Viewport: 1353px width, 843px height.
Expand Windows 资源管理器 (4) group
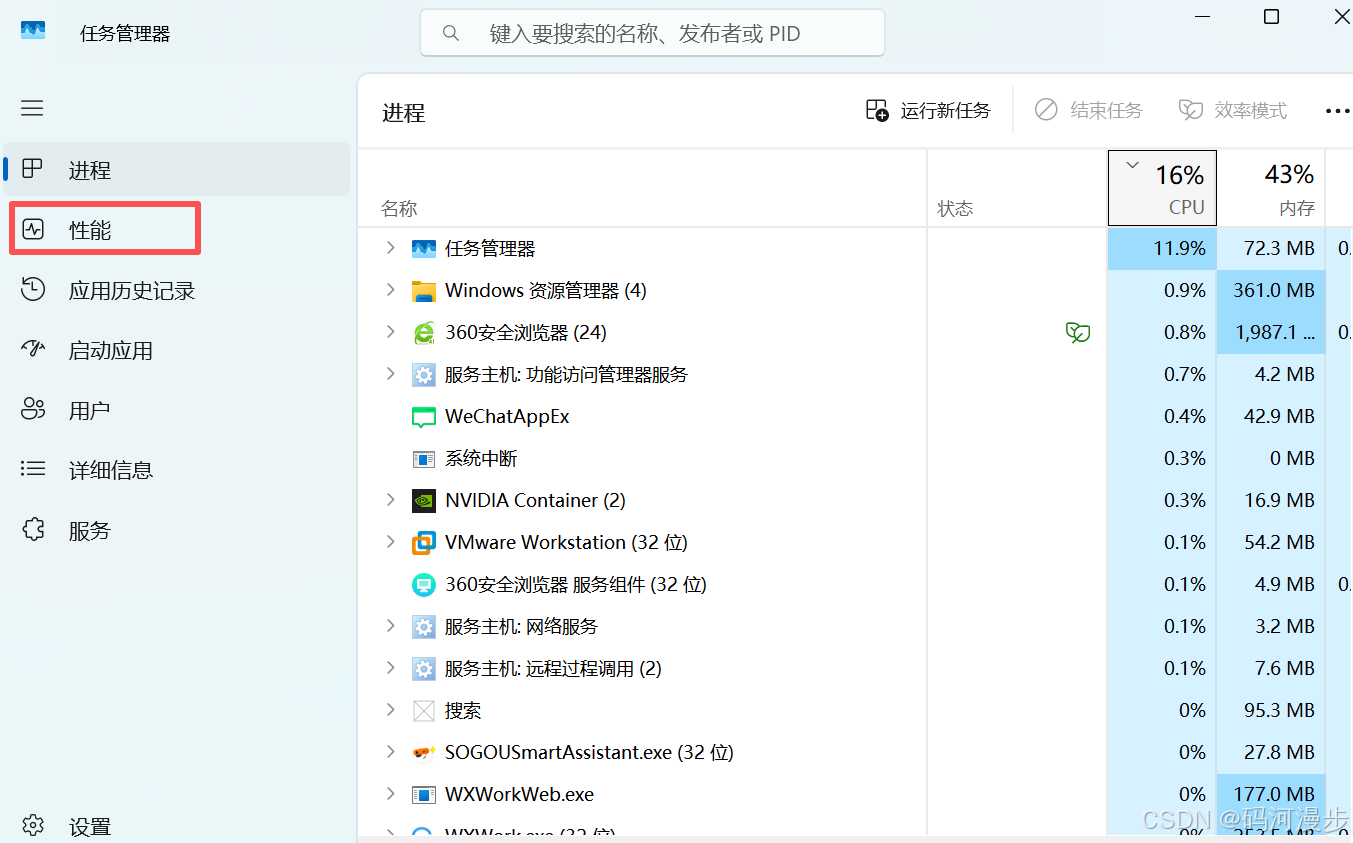(391, 290)
